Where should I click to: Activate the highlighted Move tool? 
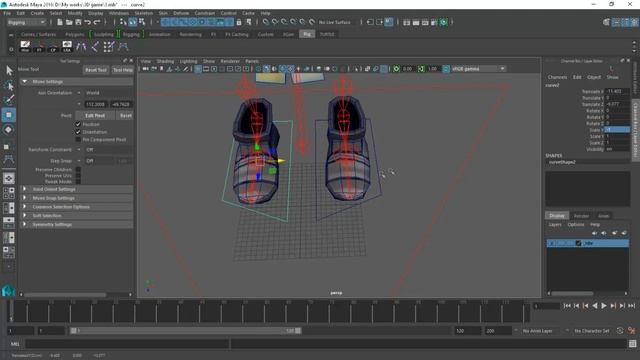click(x=9, y=115)
